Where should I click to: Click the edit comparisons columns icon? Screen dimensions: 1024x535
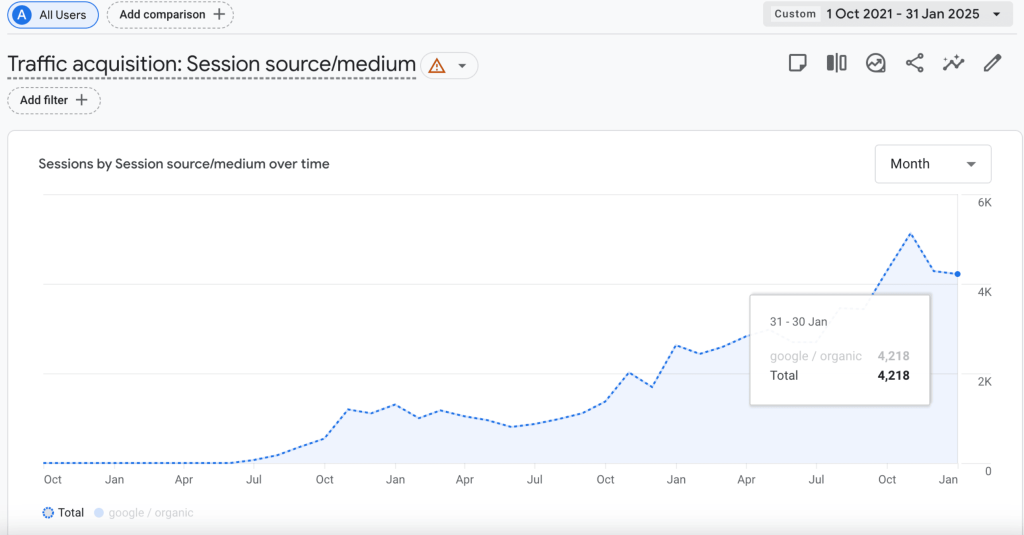coord(837,63)
